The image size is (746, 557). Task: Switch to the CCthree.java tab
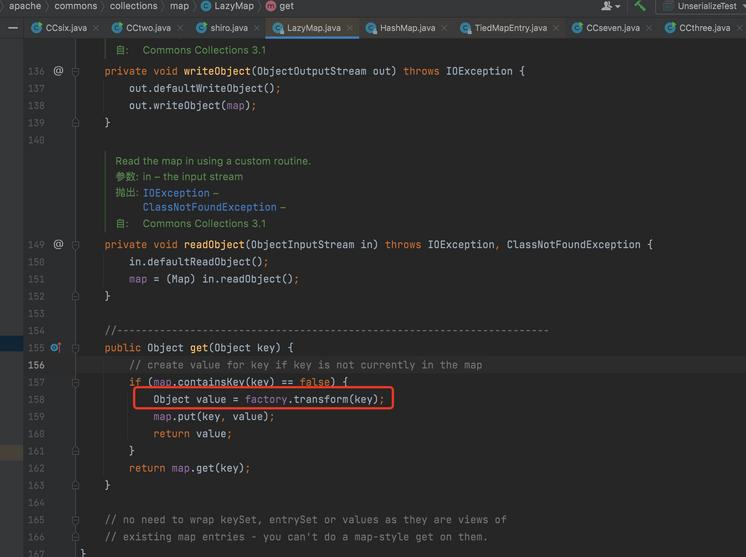697,28
